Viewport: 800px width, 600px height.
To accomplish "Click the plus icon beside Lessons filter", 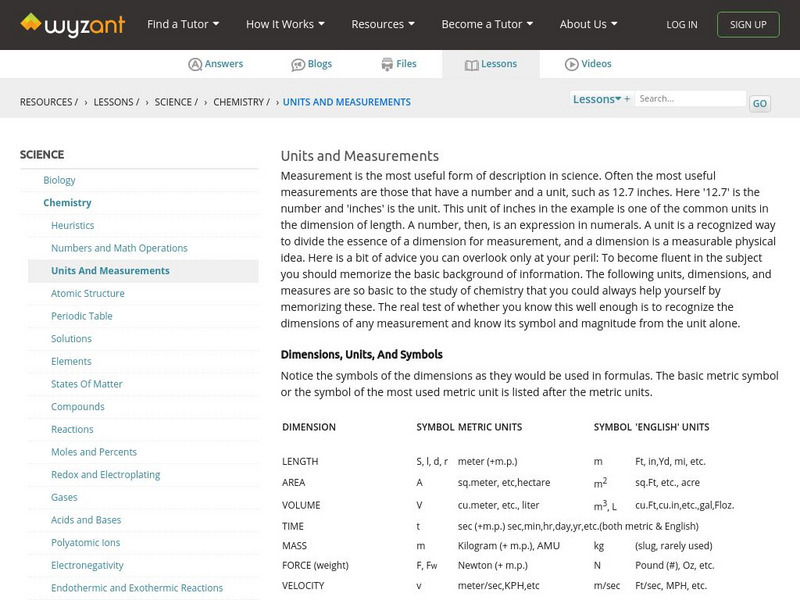I will (627, 99).
